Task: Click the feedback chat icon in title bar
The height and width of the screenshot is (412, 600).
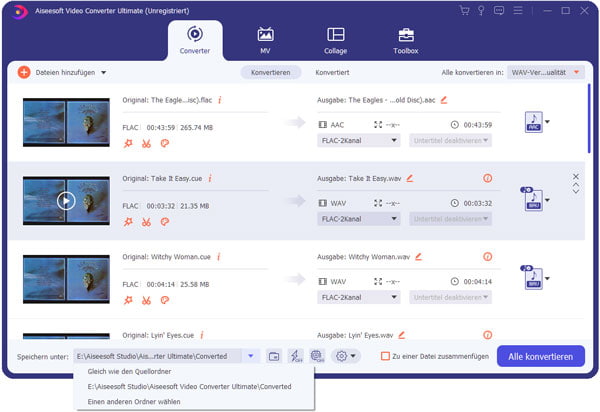Action: click(x=501, y=10)
